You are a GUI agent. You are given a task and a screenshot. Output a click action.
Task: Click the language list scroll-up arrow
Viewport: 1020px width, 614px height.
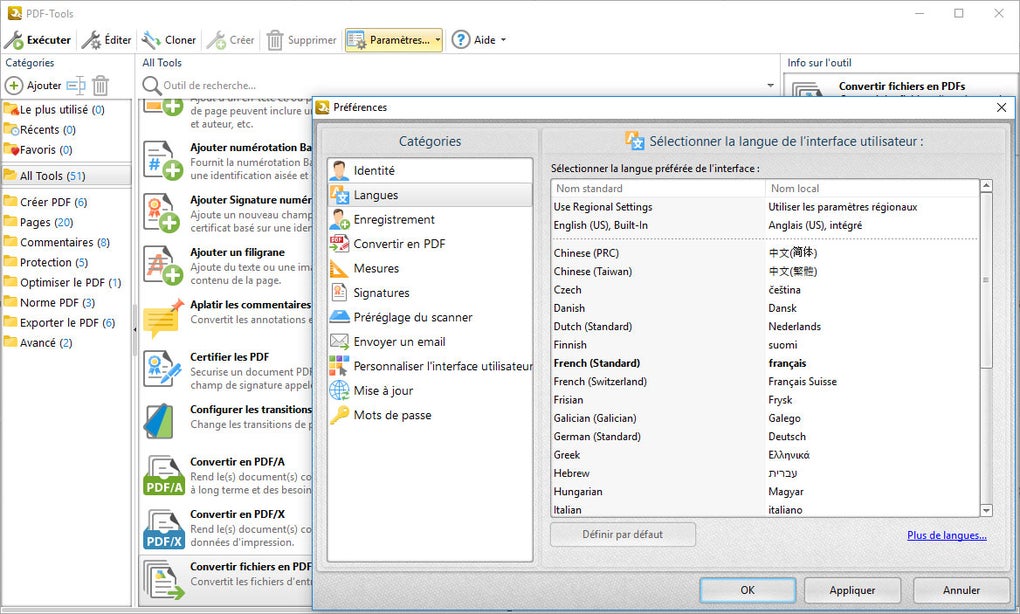(986, 186)
